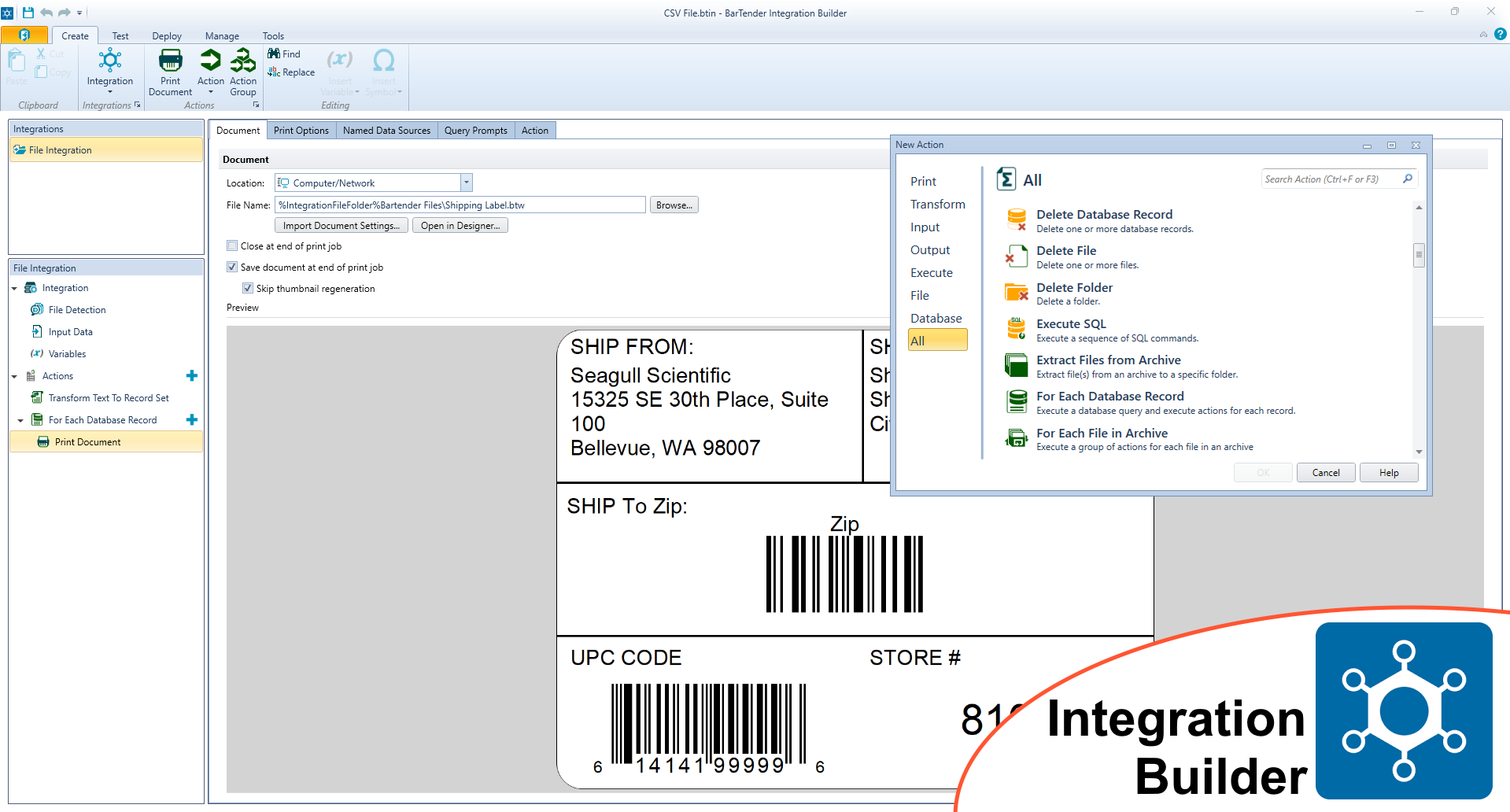Click the For Each Database Record action icon
This screenshot has height=812, width=1510.
point(1017,401)
